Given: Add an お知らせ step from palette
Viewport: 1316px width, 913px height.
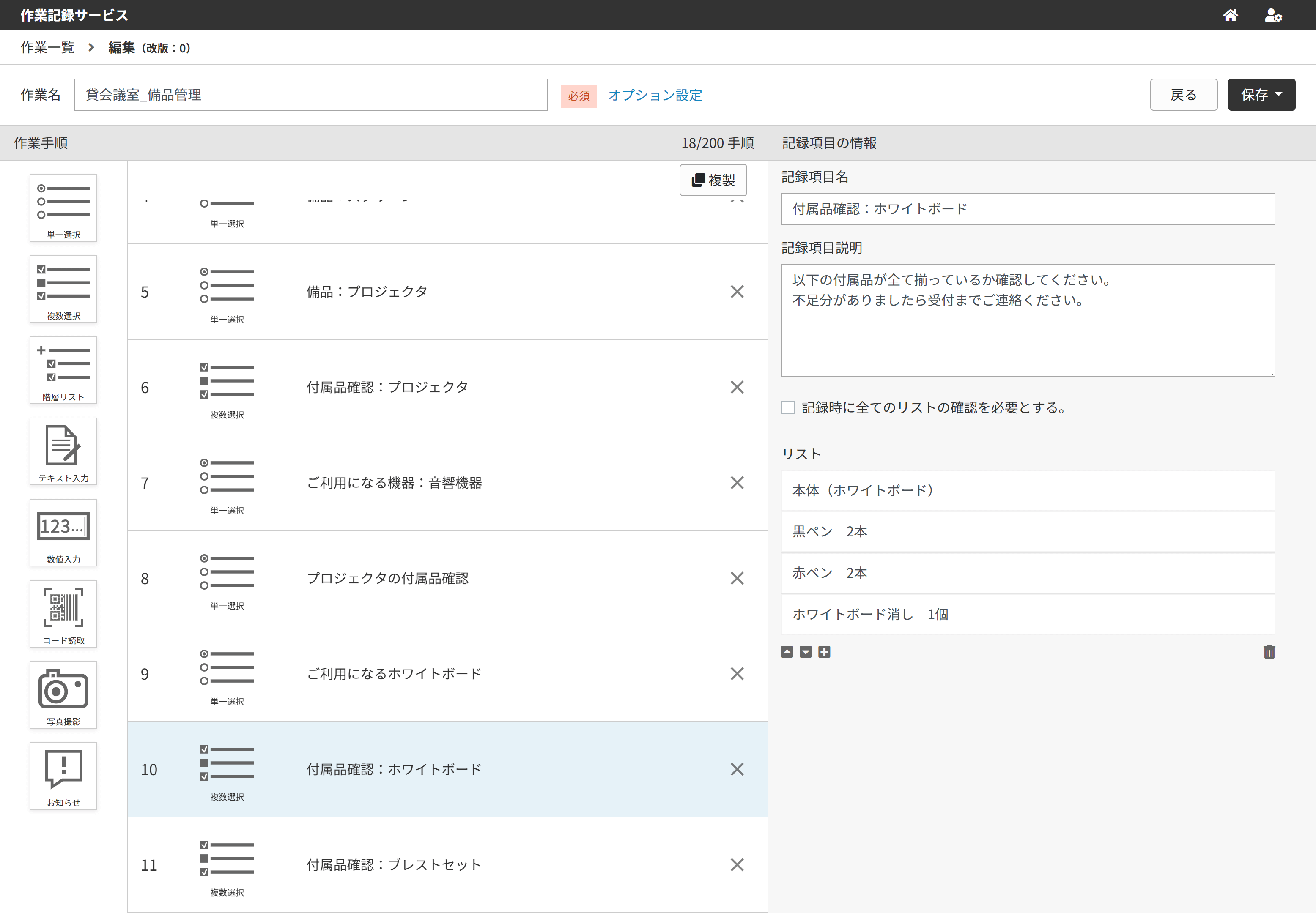Looking at the screenshot, I should pyautogui.click(x=63, y=777).
